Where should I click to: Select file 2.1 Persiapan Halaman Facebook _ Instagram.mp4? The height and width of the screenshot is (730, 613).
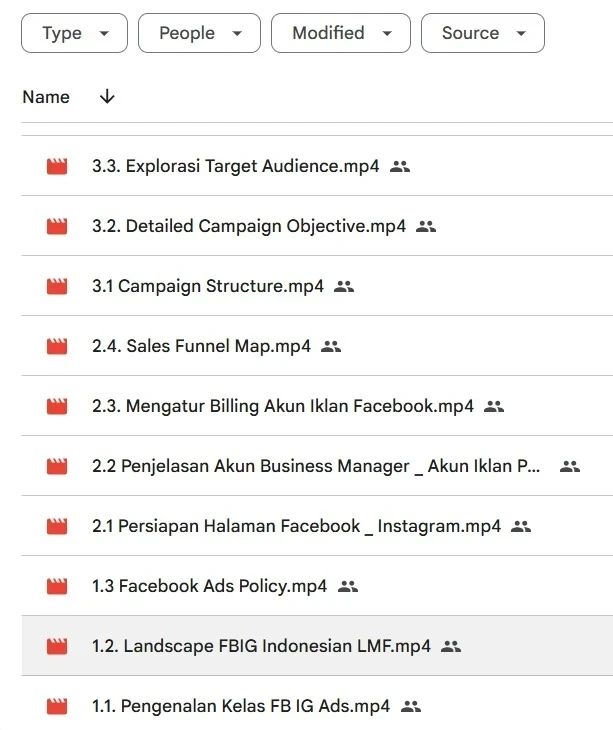pos(296,527)
